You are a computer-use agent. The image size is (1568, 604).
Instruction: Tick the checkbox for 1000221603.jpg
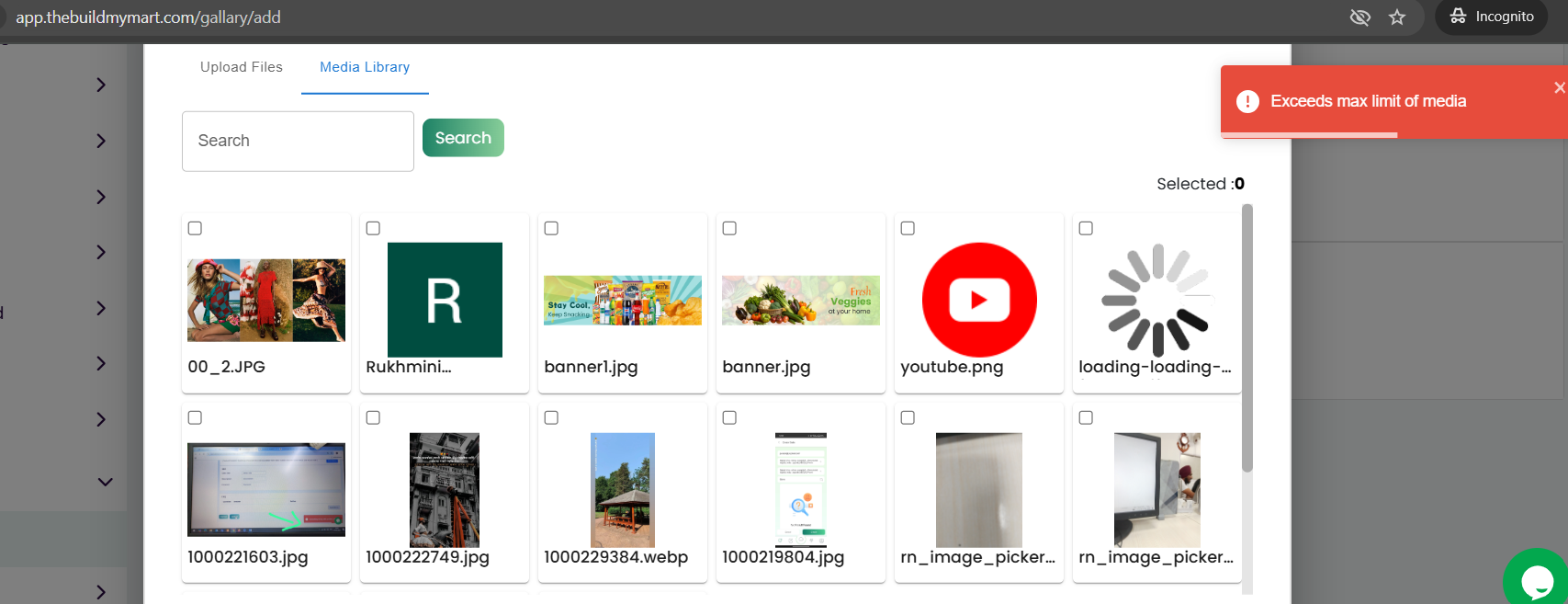pos(195,417)
